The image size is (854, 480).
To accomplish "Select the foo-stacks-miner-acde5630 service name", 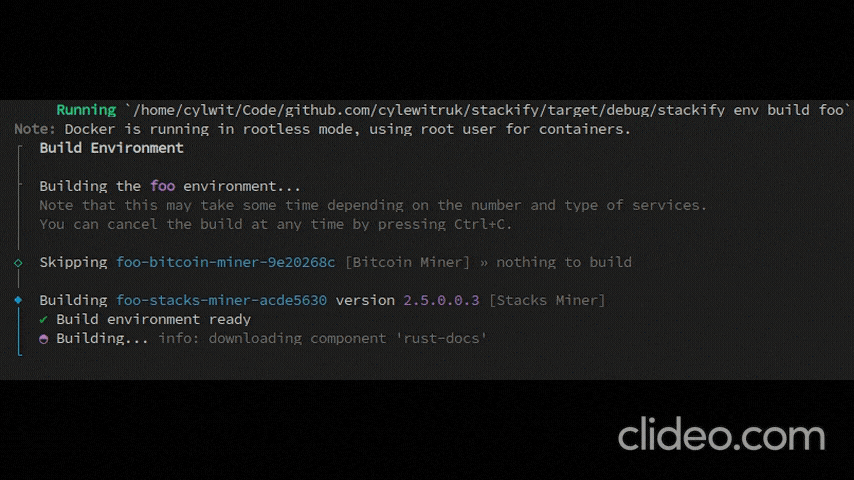I will tap(221, 300).
